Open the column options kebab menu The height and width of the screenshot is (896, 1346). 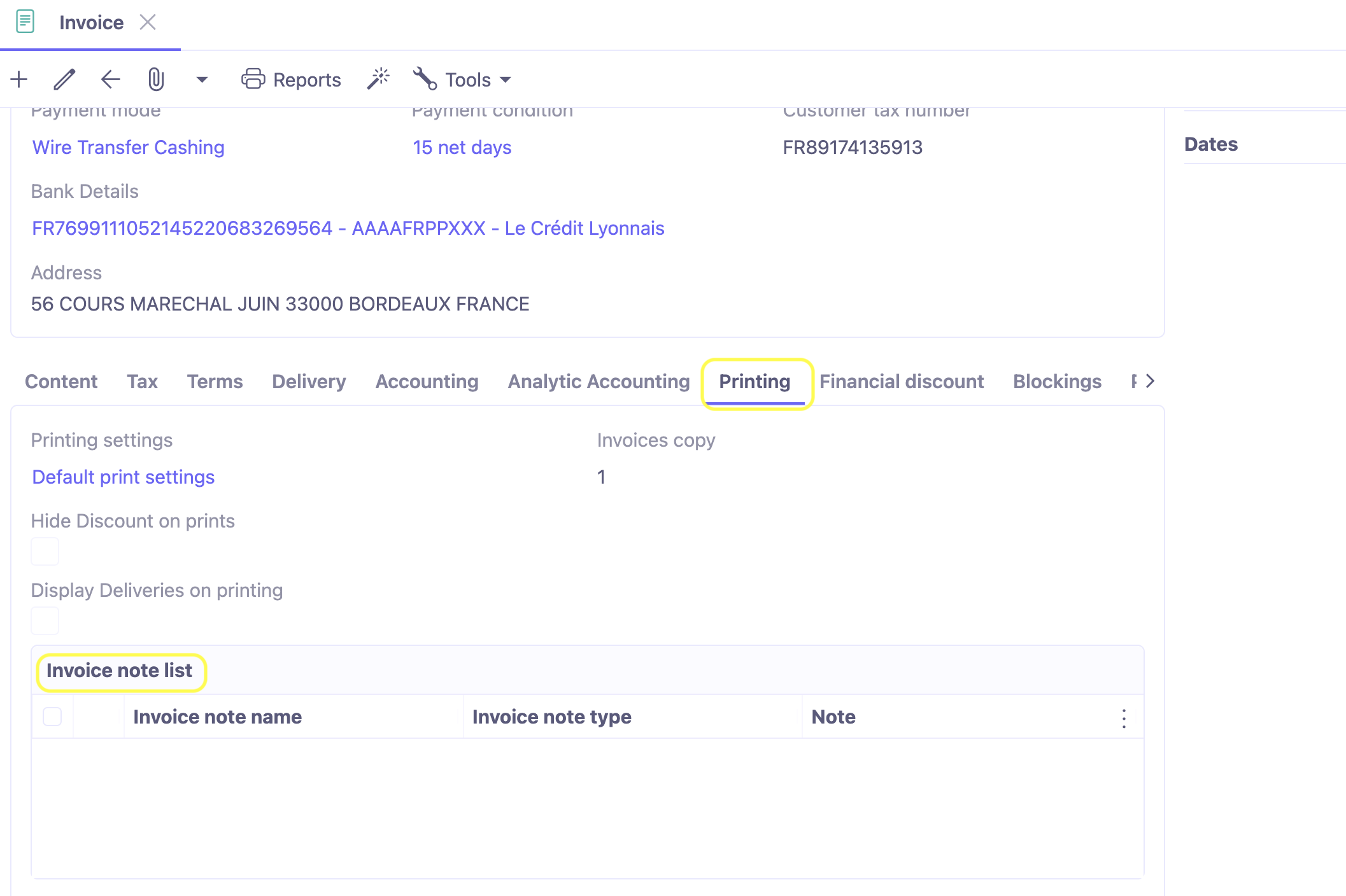click(x=1124, y=717)
